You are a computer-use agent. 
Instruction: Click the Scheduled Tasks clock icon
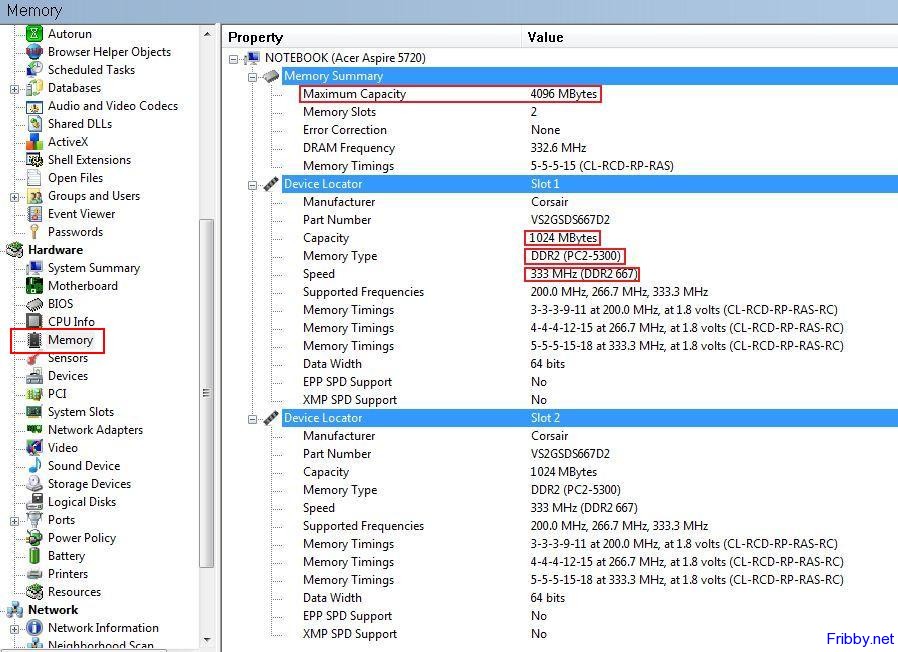pyautogui.click(x=34, y=69)
